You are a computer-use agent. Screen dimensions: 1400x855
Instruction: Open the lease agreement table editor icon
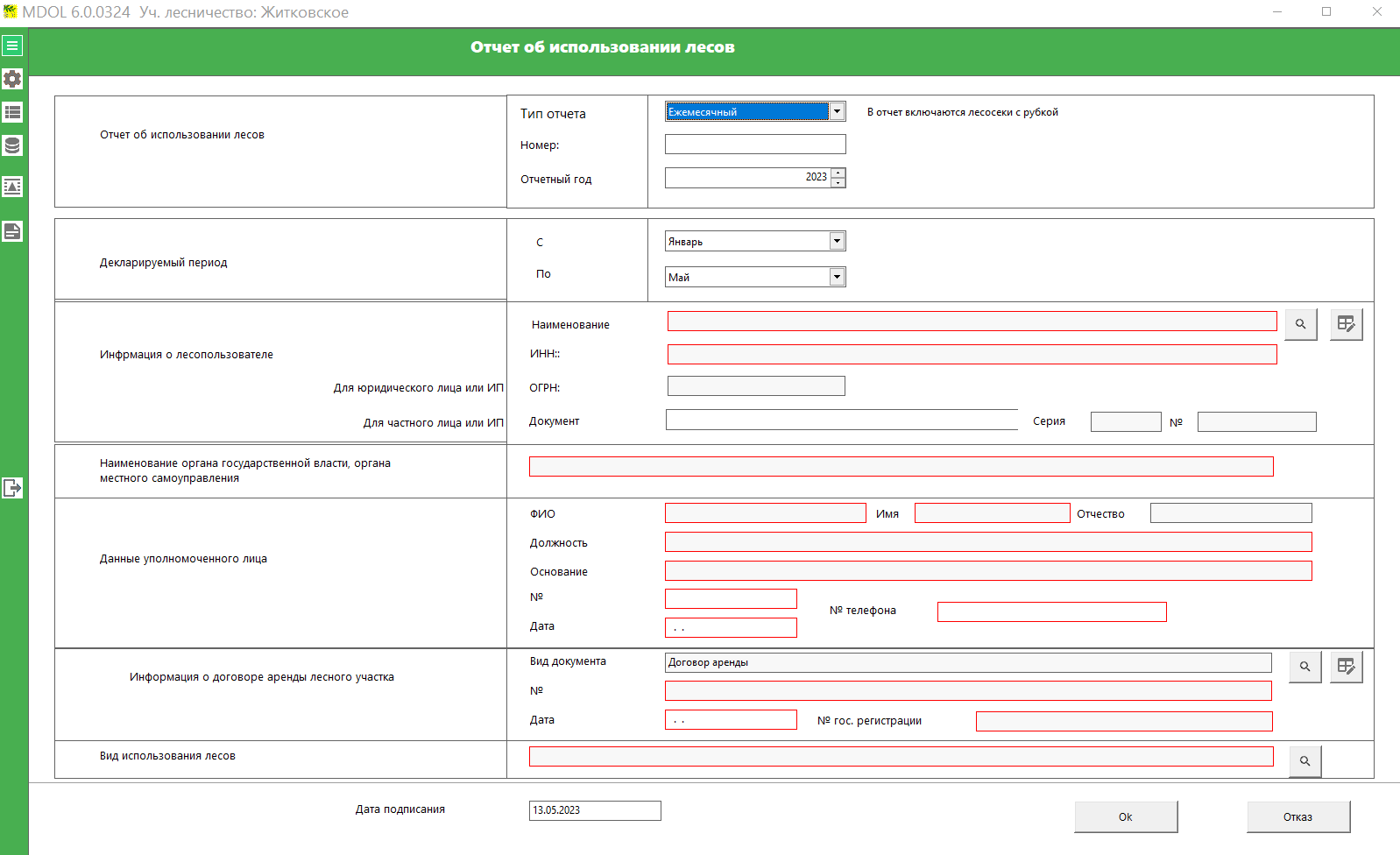click(x=1347, y=667)
